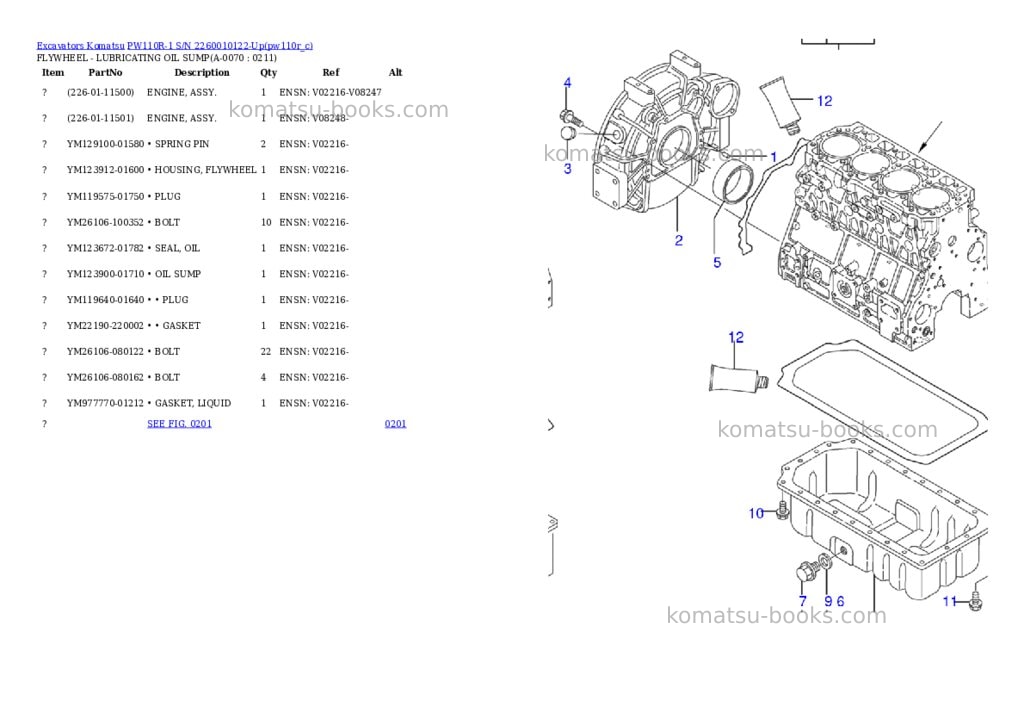Click the GASKET, LIQUID description

point(193,404)
